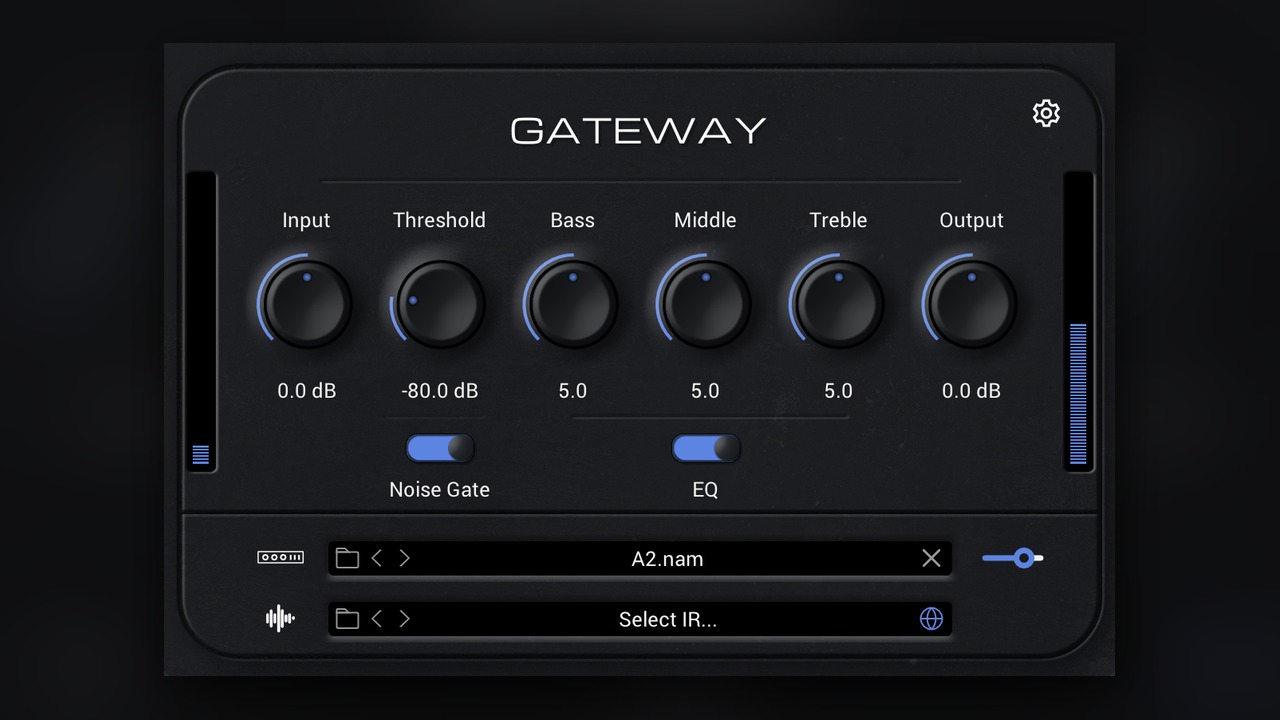
Task: Click the Output value 0.0 dB
Action: (971, 391)
